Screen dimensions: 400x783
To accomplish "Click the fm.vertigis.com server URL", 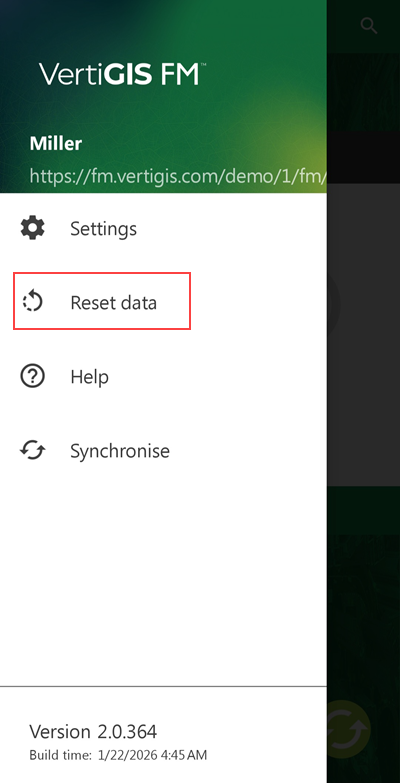I will (x=178, y=176).
